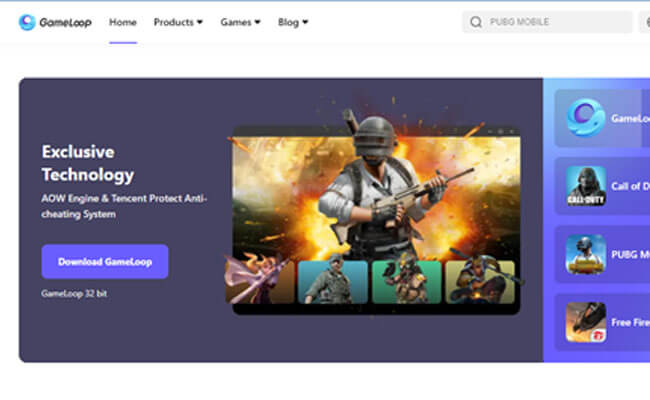The width and height of the screenshot is (650, 400).
Task: Expand the Games dropdown menu
Action: (x=240, y=22)
